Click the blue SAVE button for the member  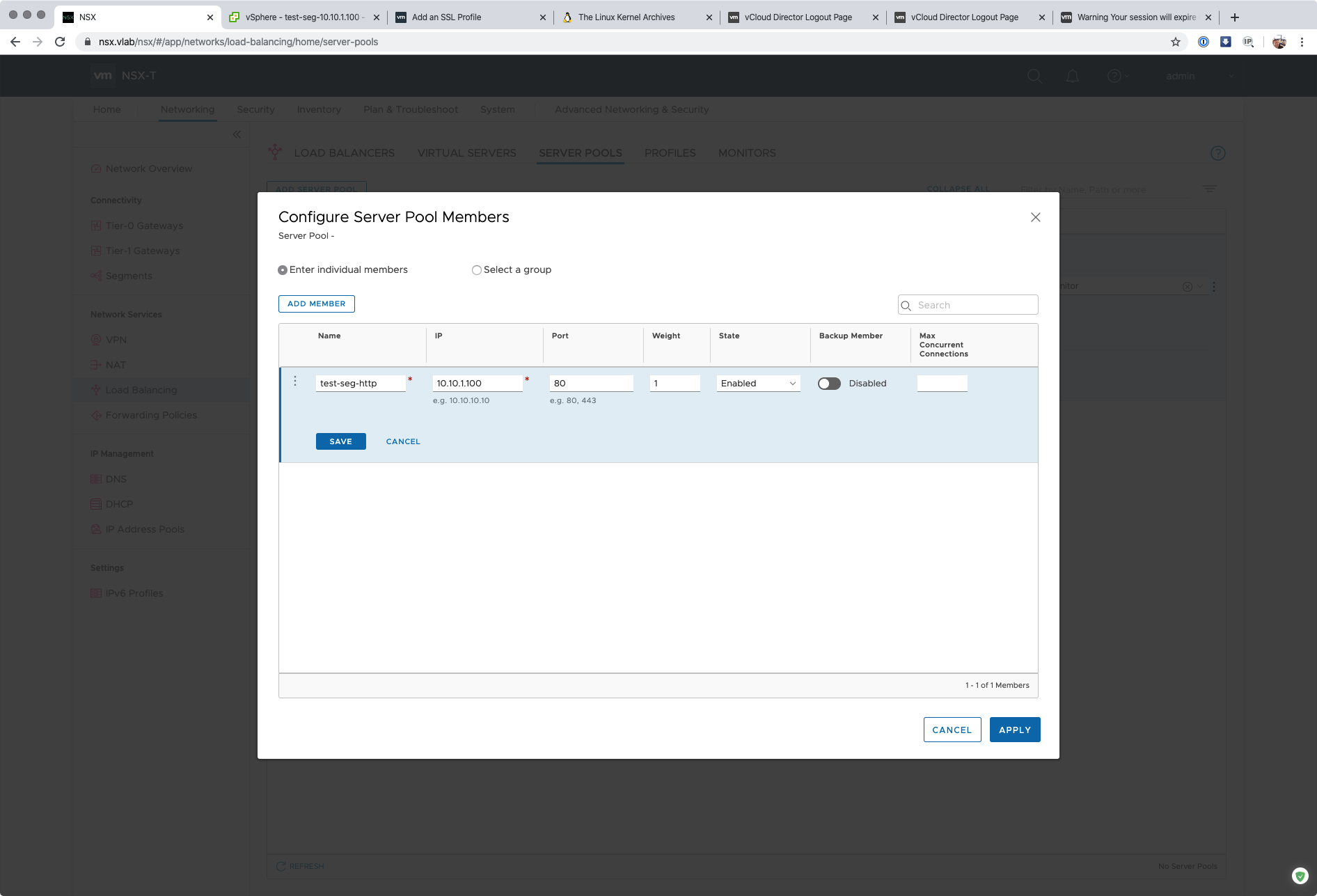tap(340, 441)
